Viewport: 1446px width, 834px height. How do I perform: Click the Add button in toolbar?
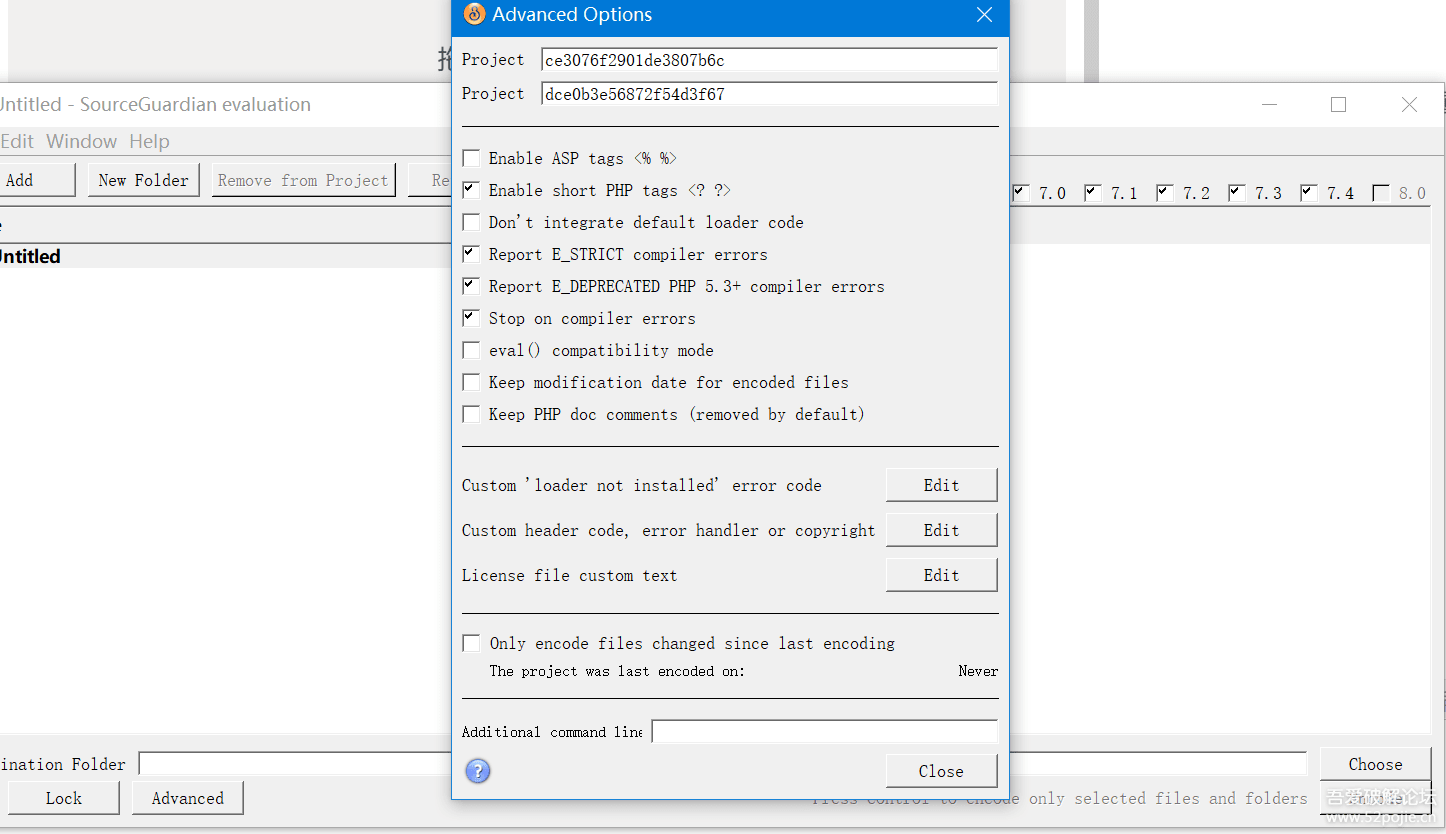pos(36,180)
